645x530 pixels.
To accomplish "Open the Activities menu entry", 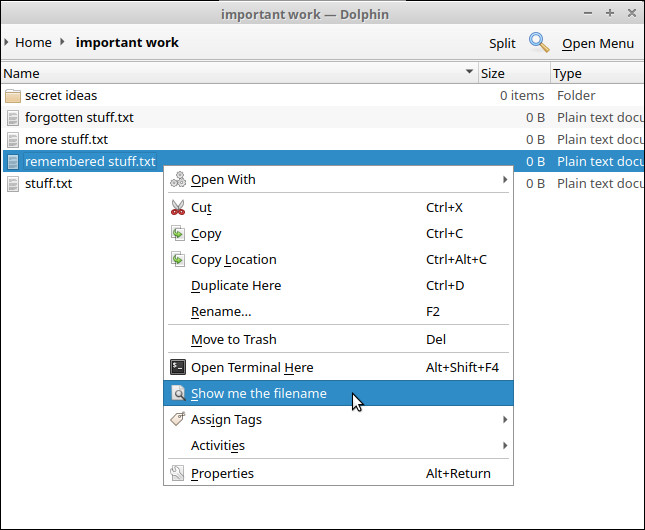I will pos(338,446).
